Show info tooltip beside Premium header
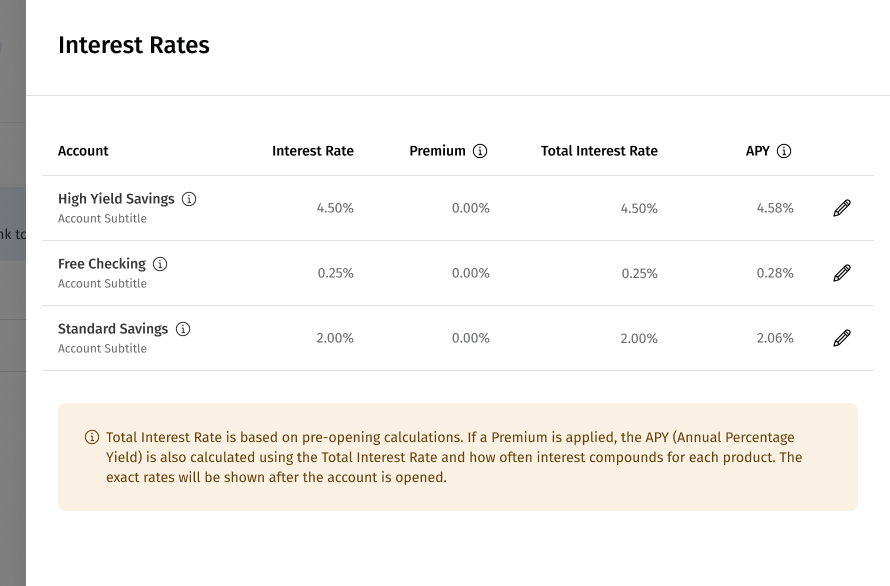Screen dimensions: 890x586 coord(480,151)
